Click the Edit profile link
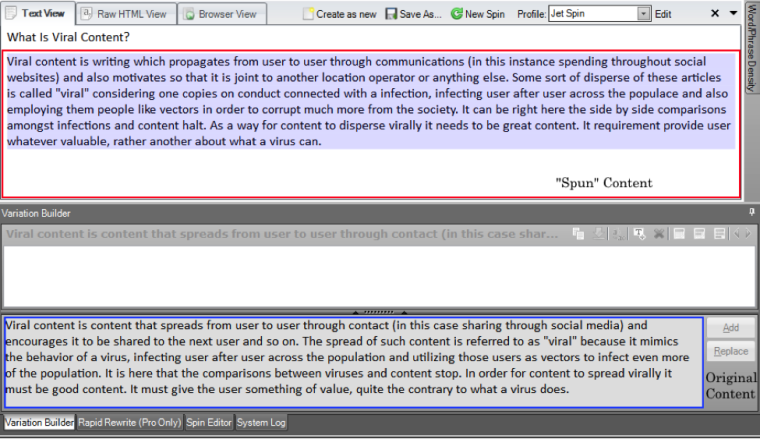Screen dimensions: 760x439 (663, 14)
